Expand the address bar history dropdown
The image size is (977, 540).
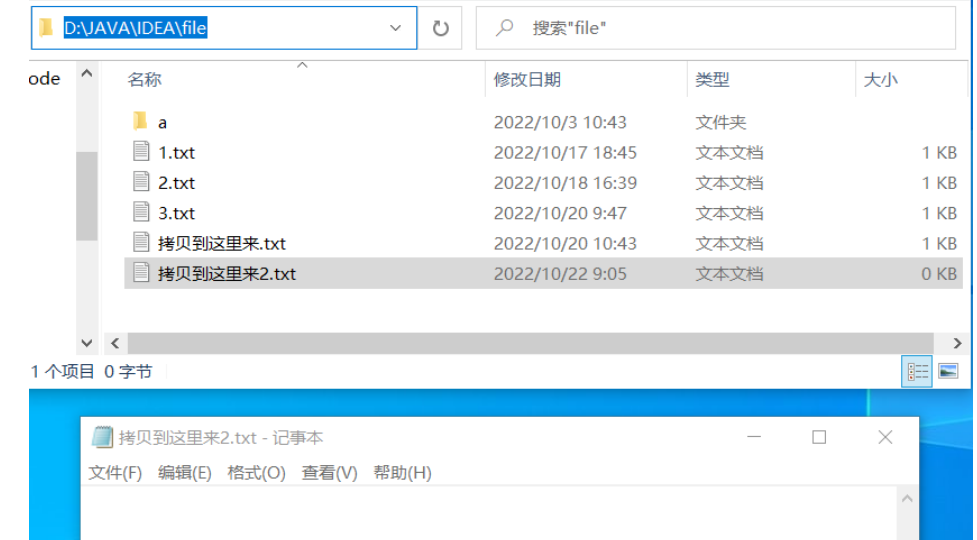(395, 28)
